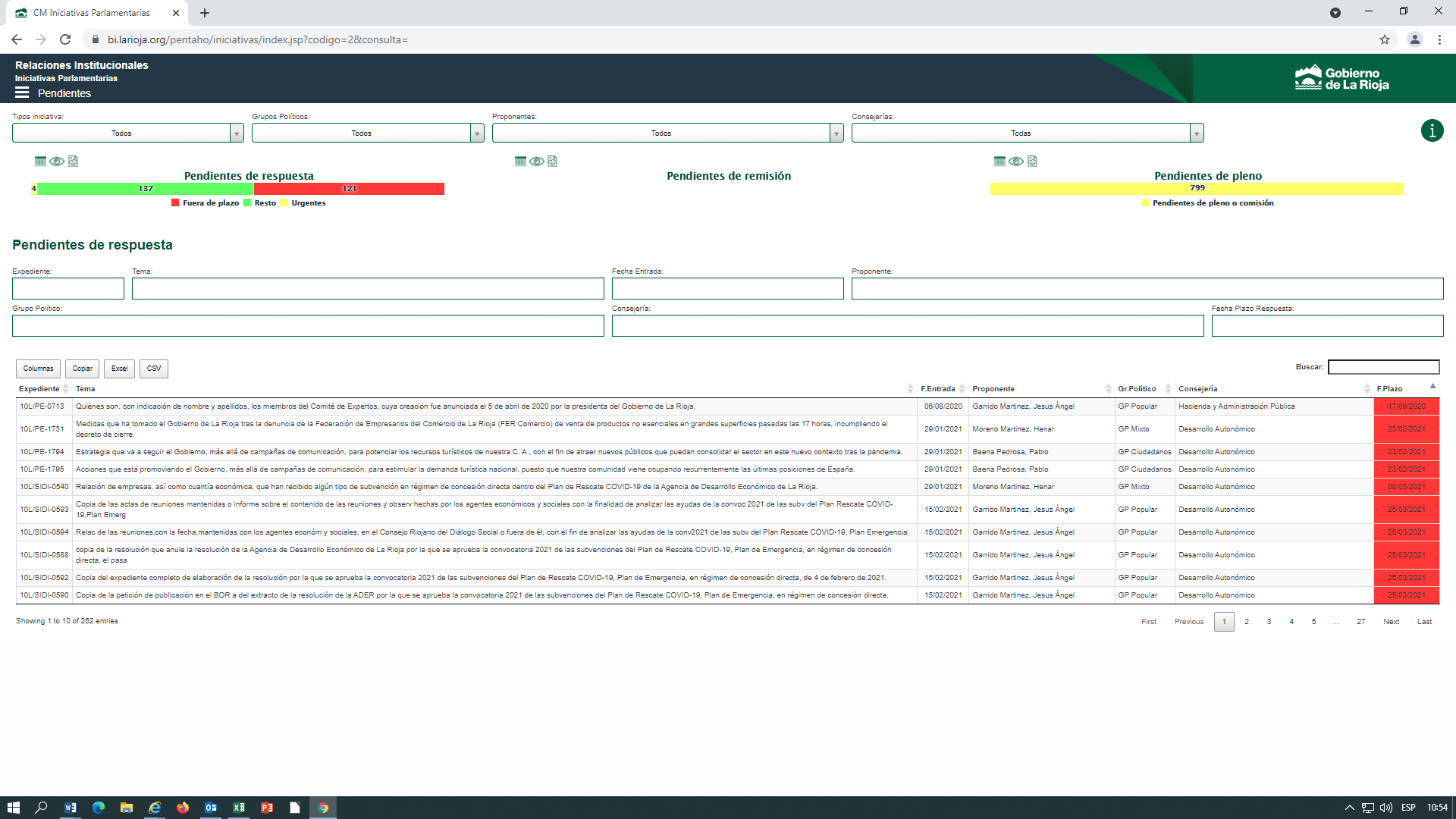Focus the Consejería filter field
The width and height of the screenshot is (1456, 819).
908,326
